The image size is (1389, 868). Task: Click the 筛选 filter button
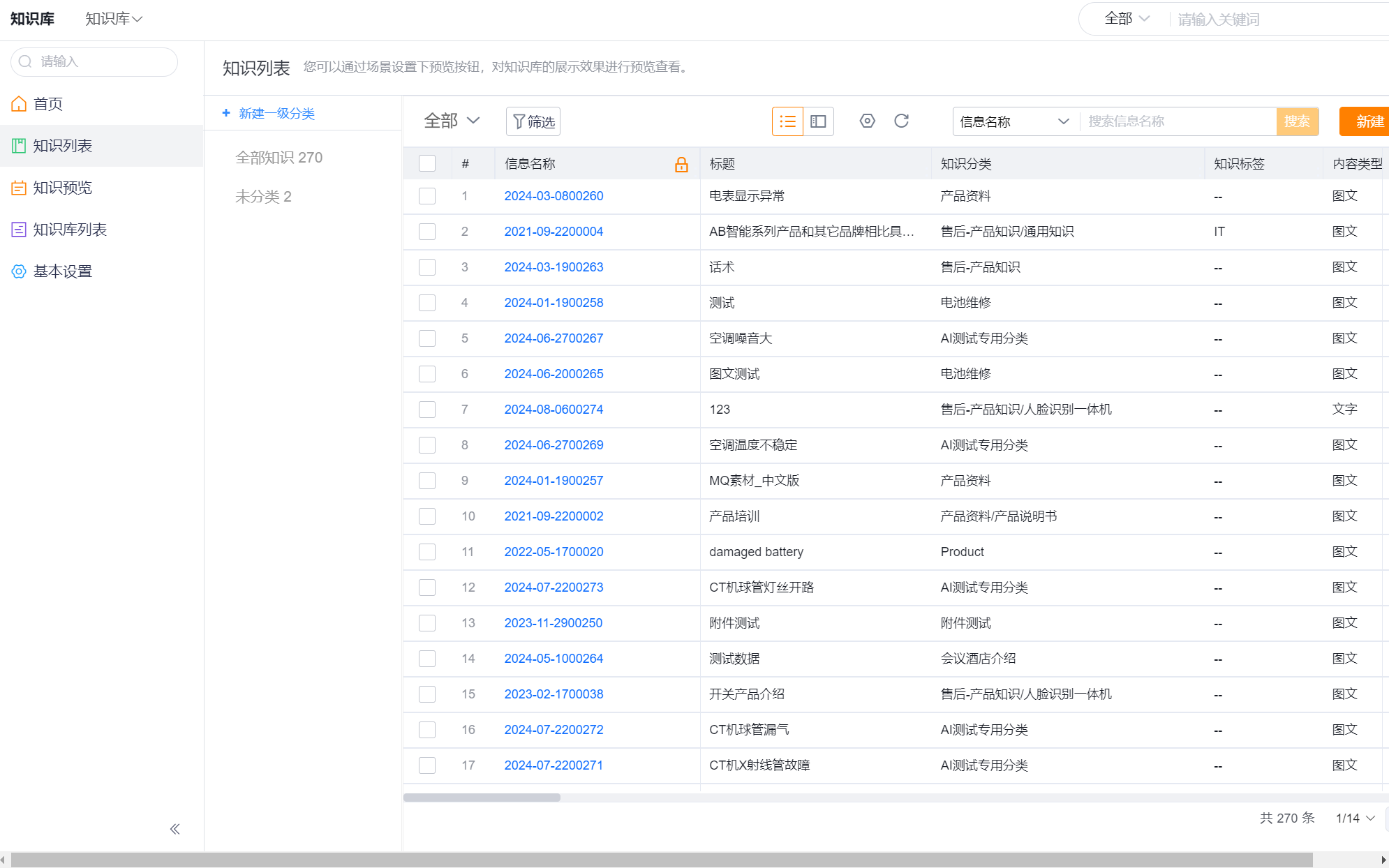coord(533,121)
